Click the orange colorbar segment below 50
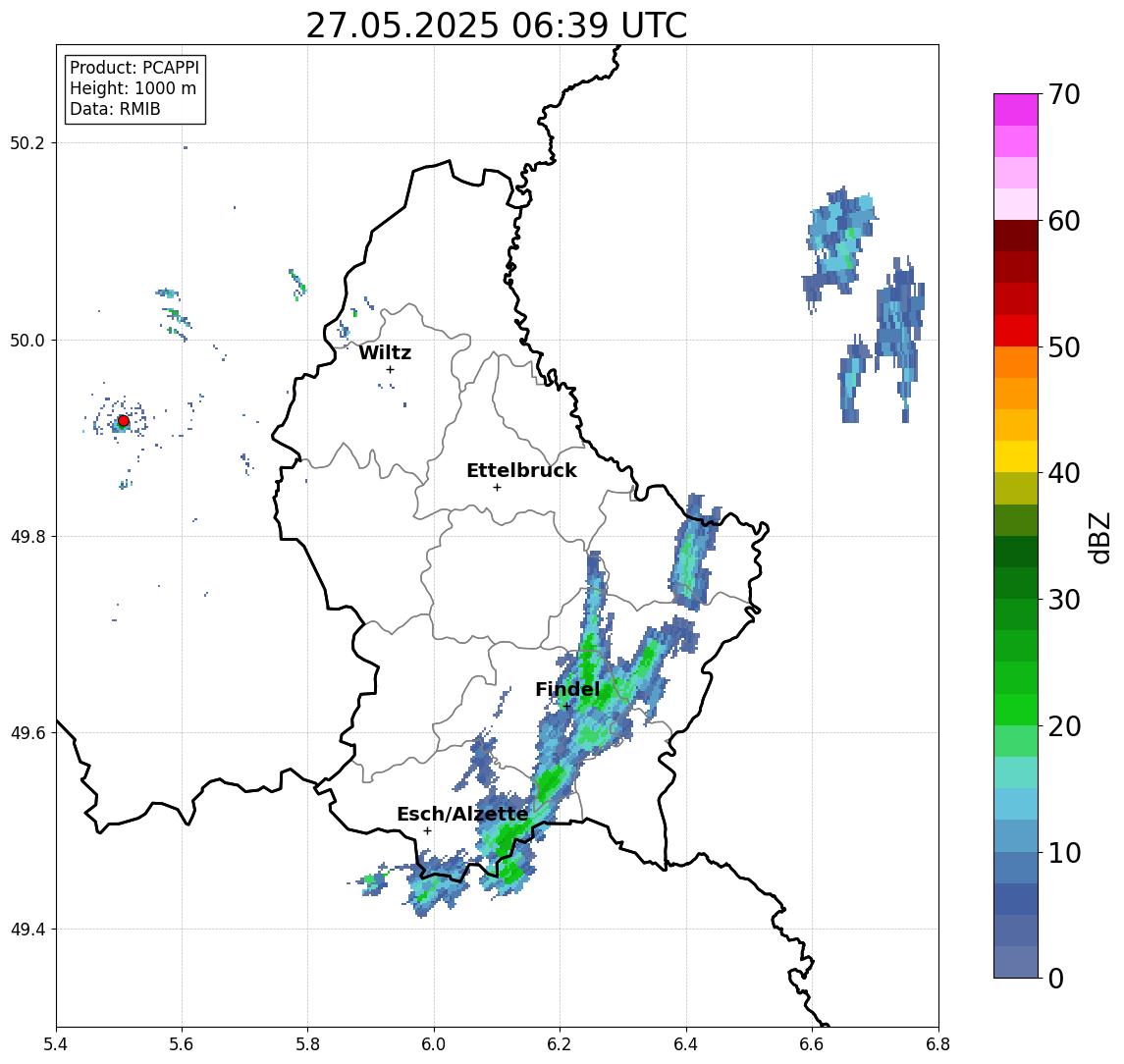 [1016, 362]
